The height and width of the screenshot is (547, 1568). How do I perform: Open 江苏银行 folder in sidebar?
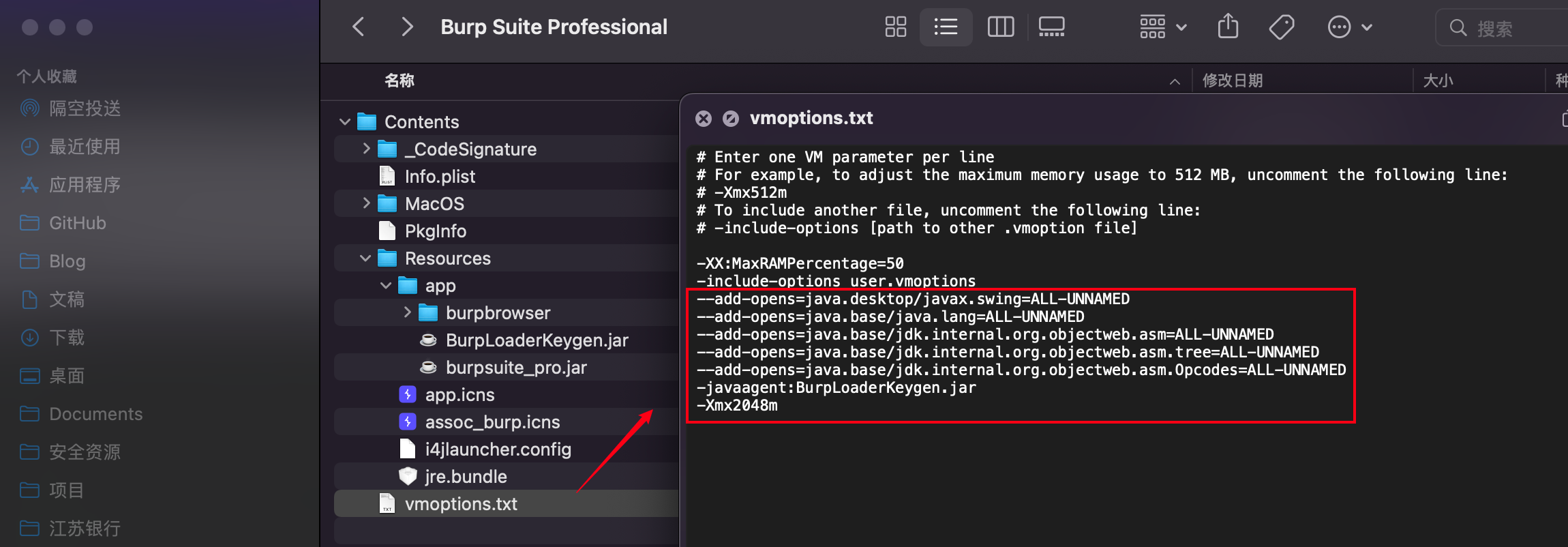[72, 529]
